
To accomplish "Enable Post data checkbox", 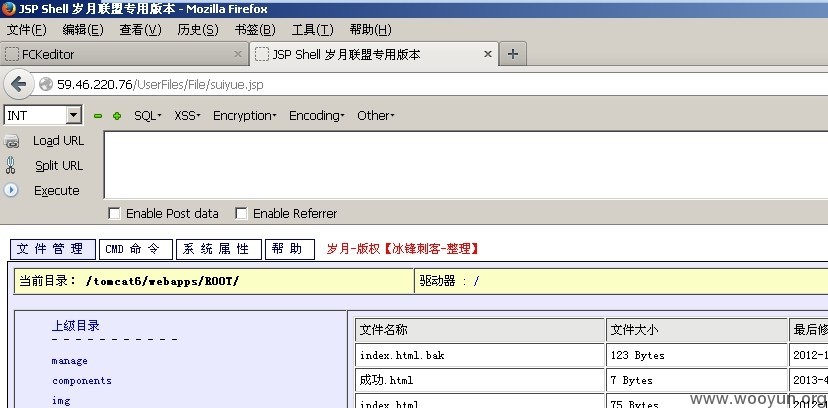I will click(x=114, y=213).
